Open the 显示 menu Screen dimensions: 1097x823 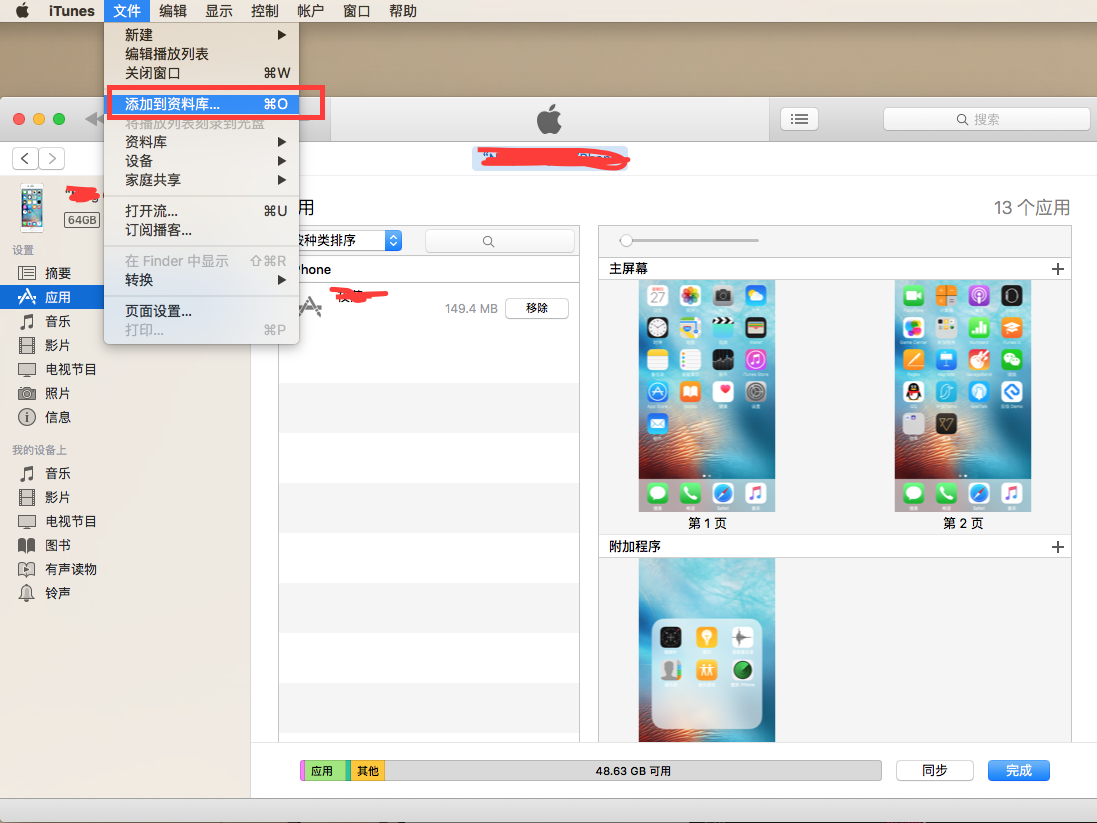click(218, 10)
